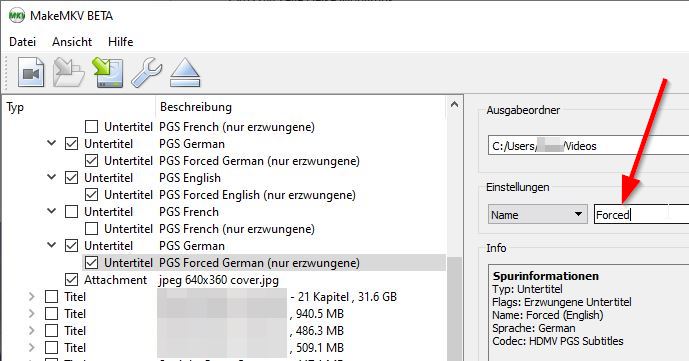The width and height of the screenshot is (689, 361).
Task: Open video file with camera icon
Action: coord(31,73)
